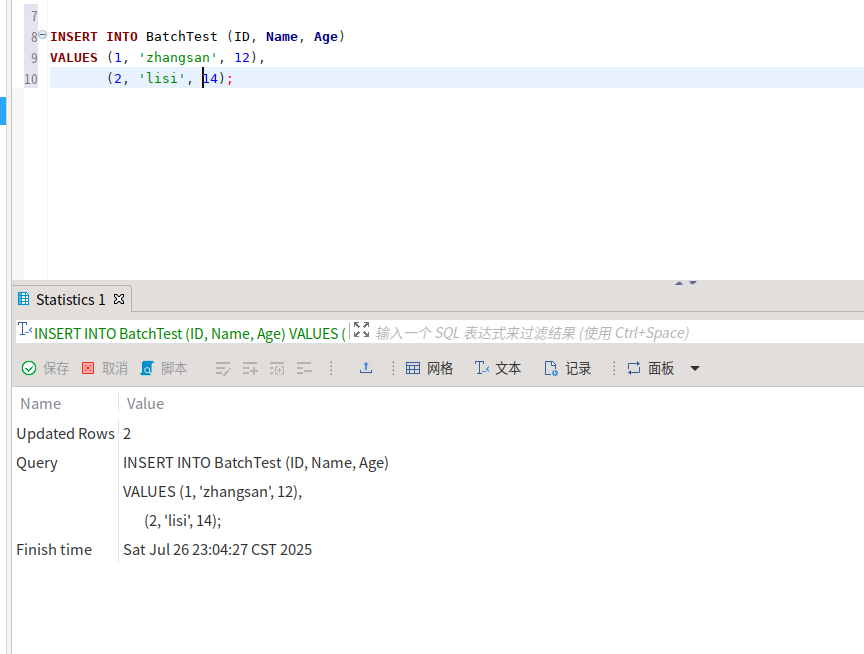The width and height of the screenshot is (864, 654).
Task: Collapse the INSERT statement fold marker on line 8
Action: (x=42, y=35)
